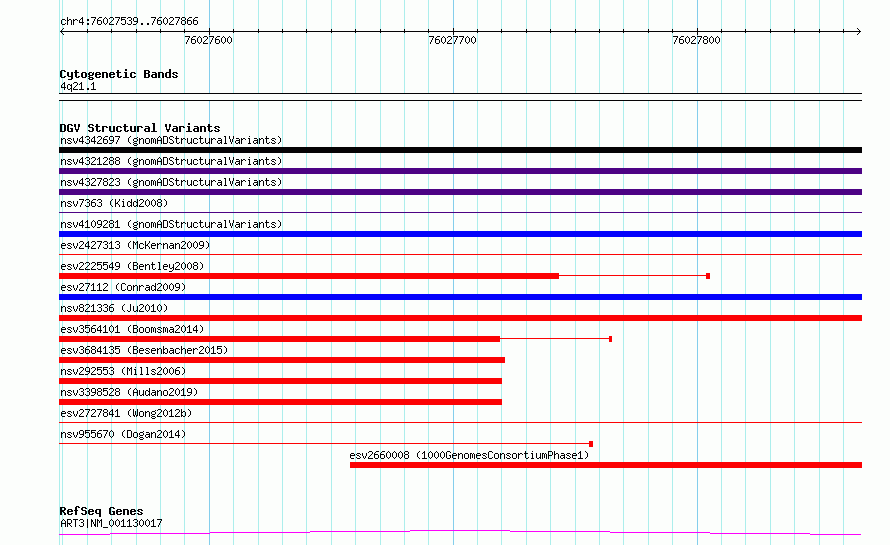Click ruler position 76027700
The width and height of the screenshot is (890, 545).
click(x=452, y=40)
